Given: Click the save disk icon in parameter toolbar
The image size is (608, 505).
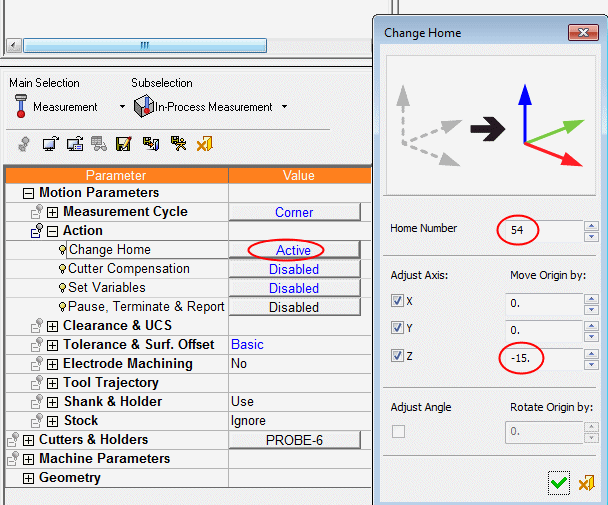Looking at the screenshot, I should pyautogui.click(x=125, y=144).
